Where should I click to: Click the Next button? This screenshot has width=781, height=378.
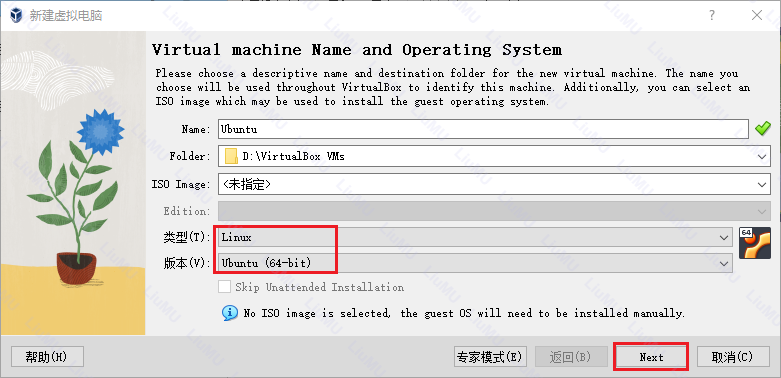(651, 357)
